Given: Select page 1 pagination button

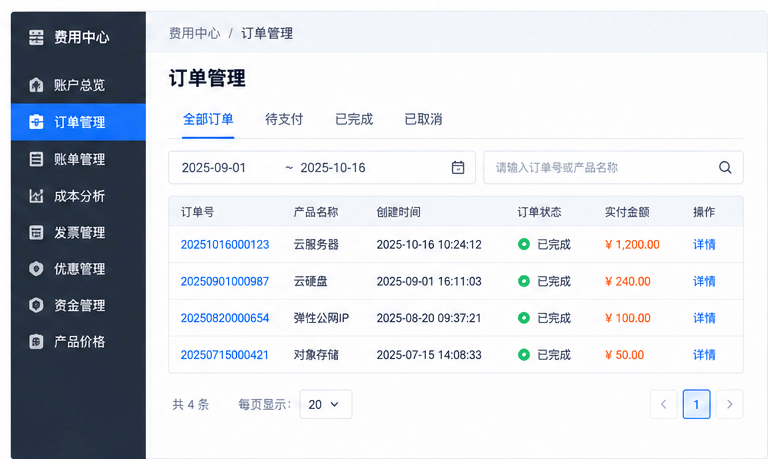Looking at the screenshot, I should (696, 404).
